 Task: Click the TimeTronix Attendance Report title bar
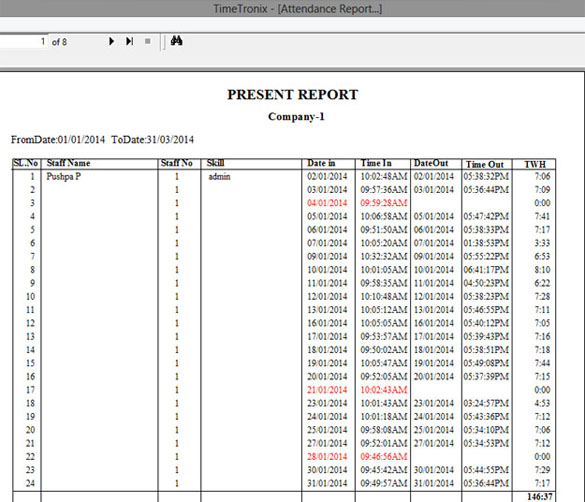click(292, 8)
